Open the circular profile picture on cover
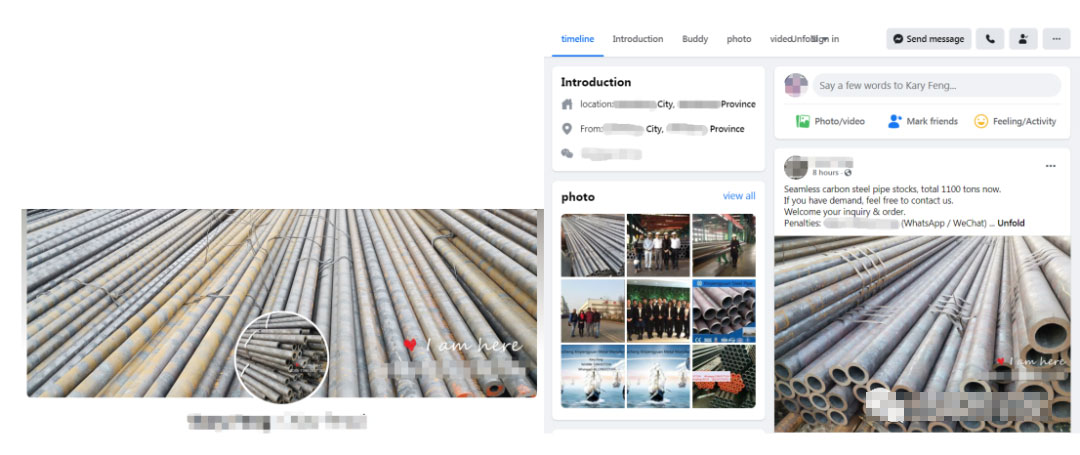Image resolution: width=1080 pixels, height=455 pixels. coord(281,356)
